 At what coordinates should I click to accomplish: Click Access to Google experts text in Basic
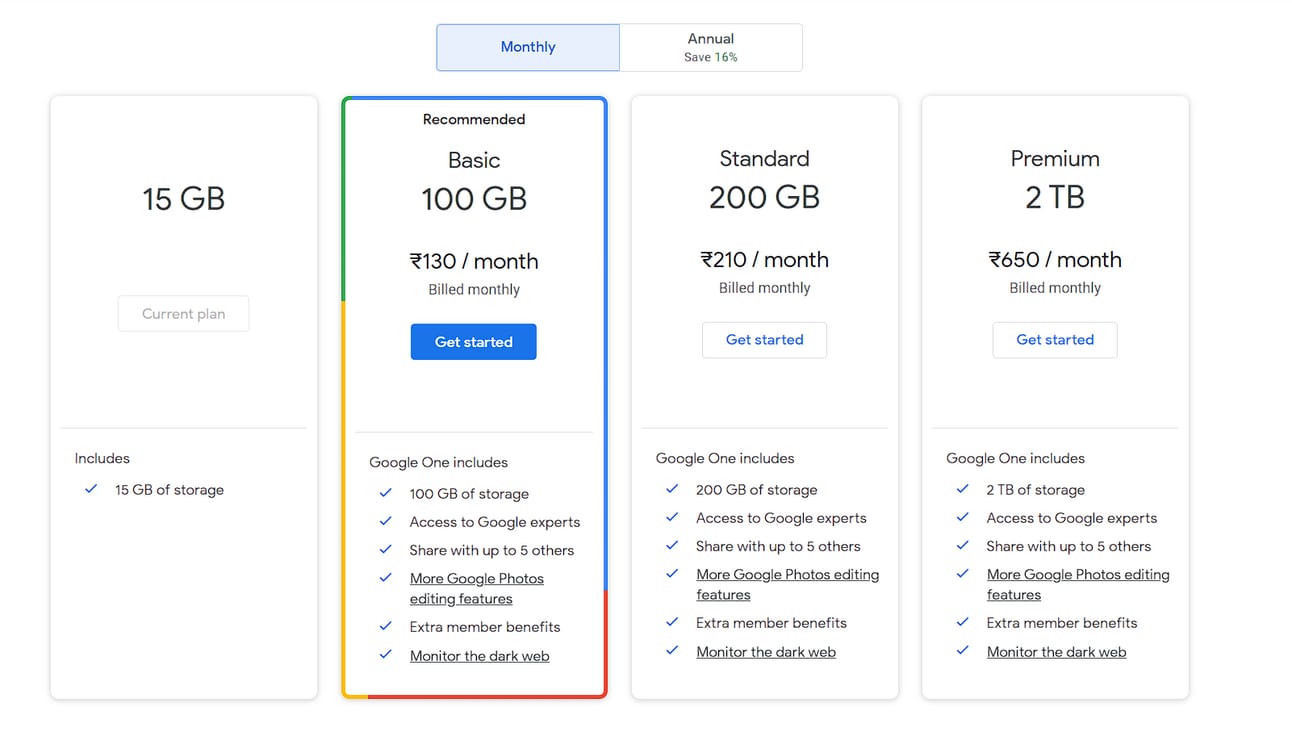pyautogui.click(x=494, y=522)
